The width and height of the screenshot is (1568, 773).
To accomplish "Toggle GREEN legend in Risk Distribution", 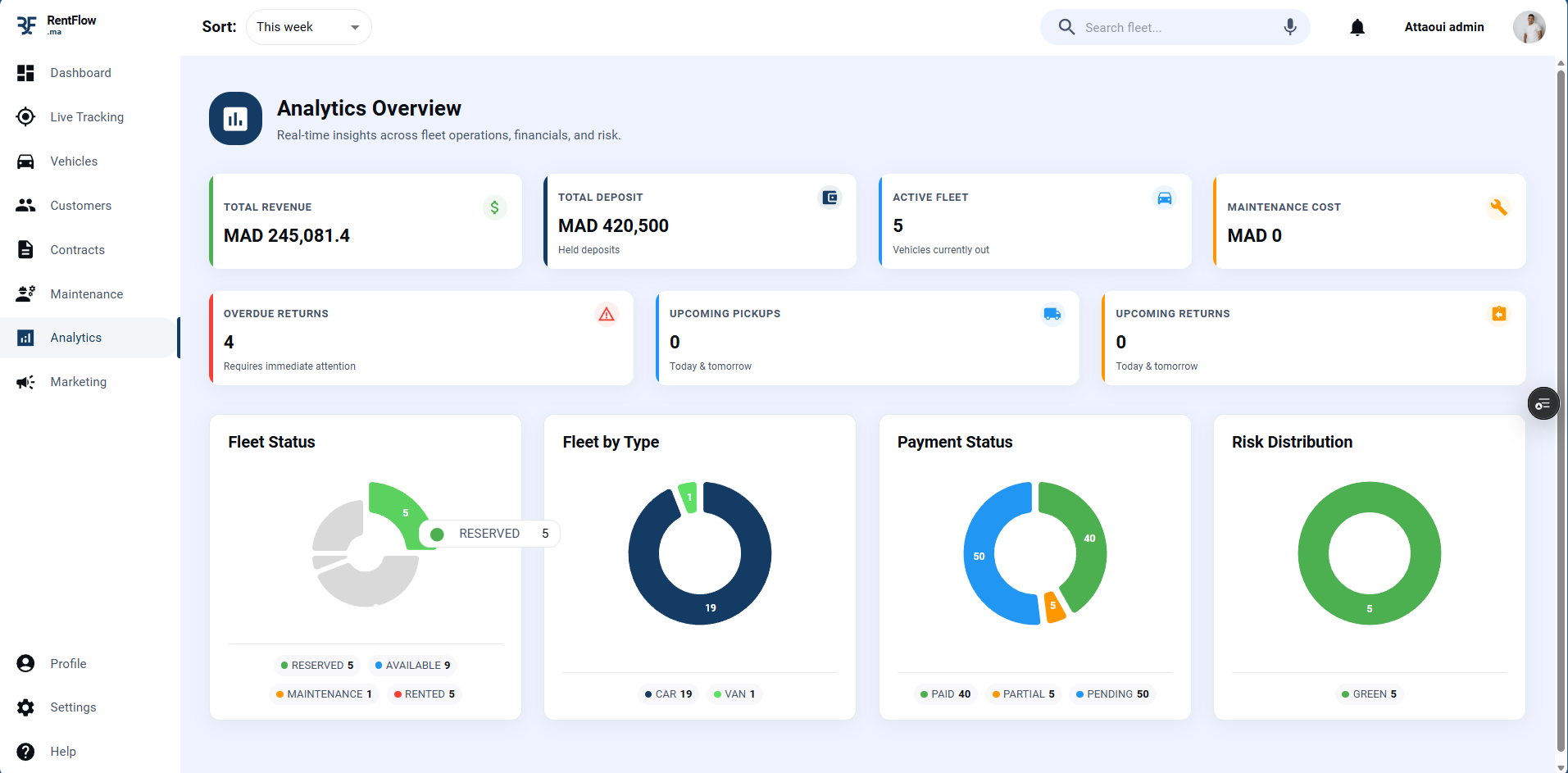I will [x=1370, y=694].
